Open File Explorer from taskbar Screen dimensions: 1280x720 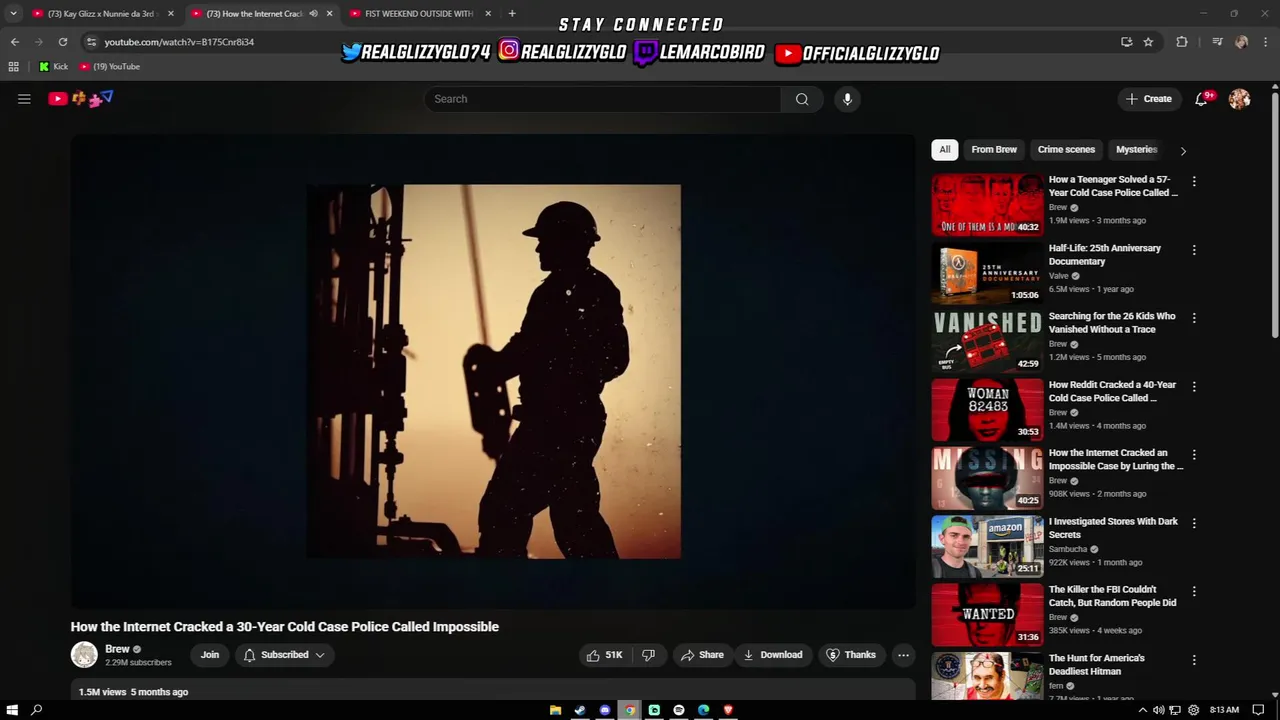coord(555,710)
